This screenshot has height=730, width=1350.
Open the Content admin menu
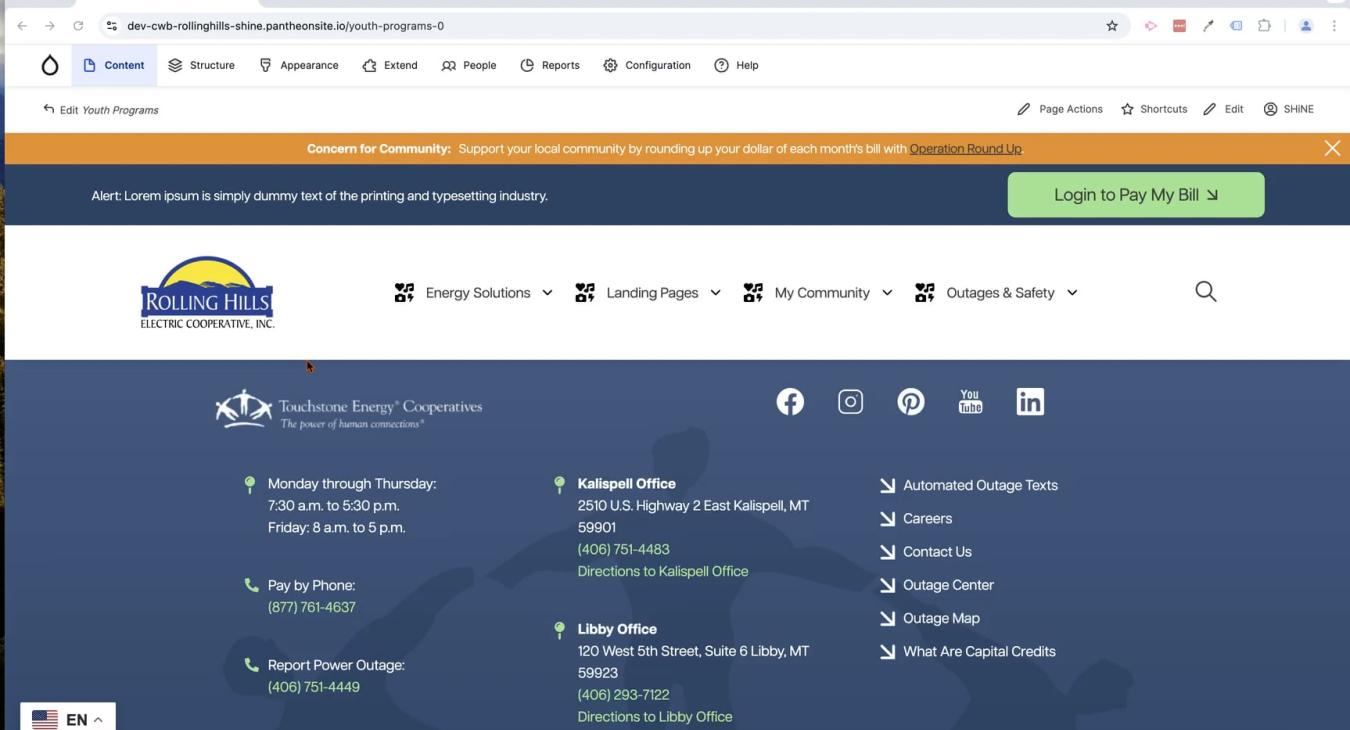pos(114,65)
